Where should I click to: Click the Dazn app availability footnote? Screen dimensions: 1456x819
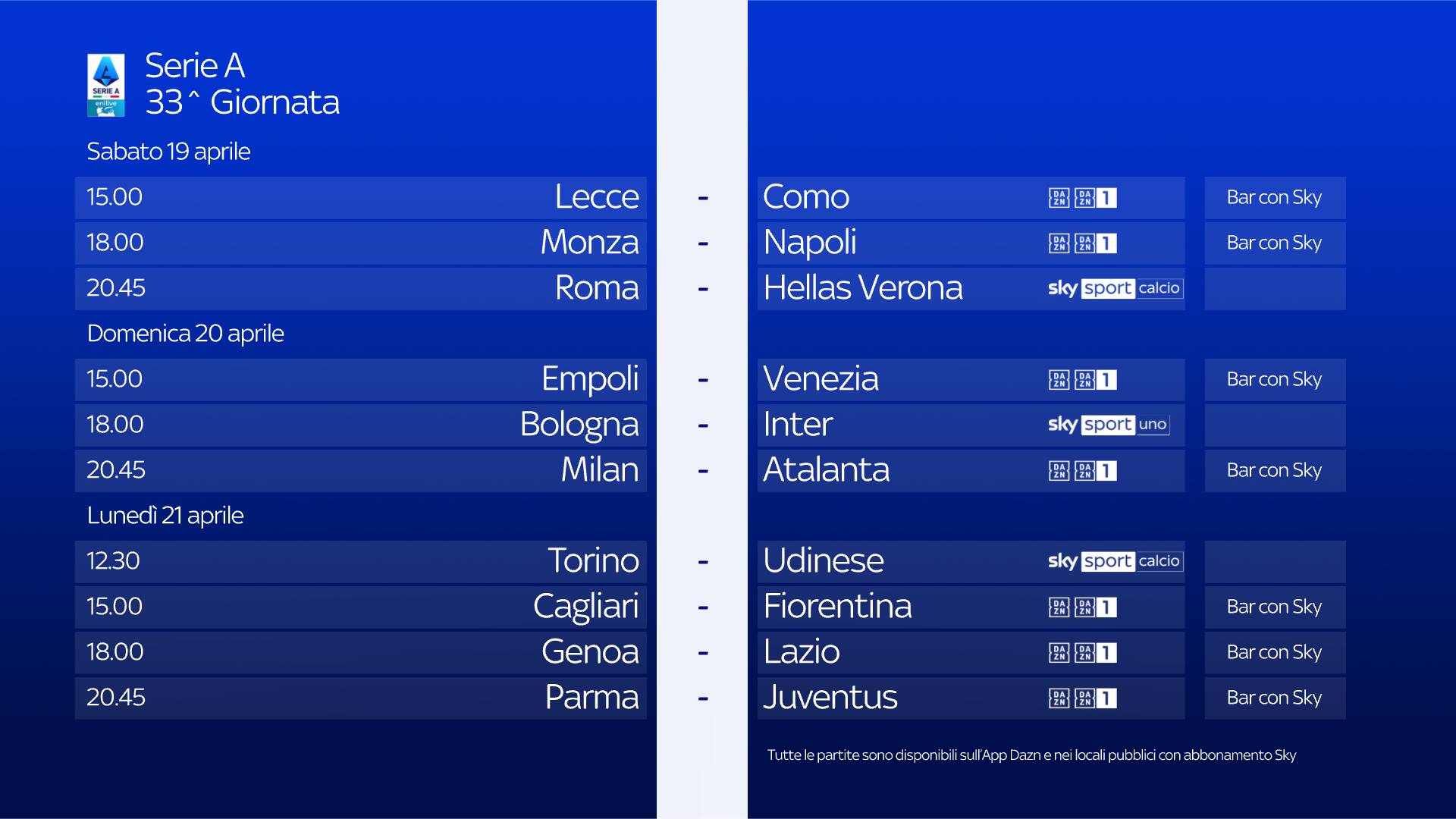[1031, 755]
